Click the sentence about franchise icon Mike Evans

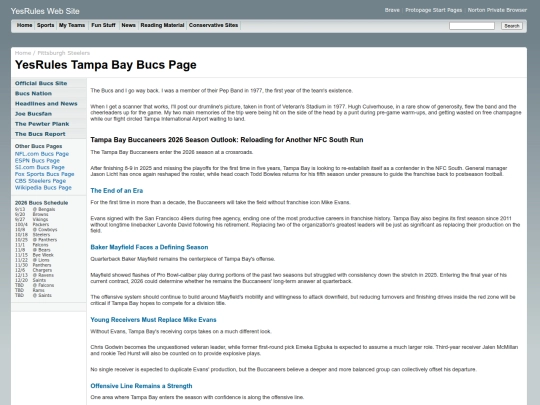pyautogui.click(x=220, y=202)
